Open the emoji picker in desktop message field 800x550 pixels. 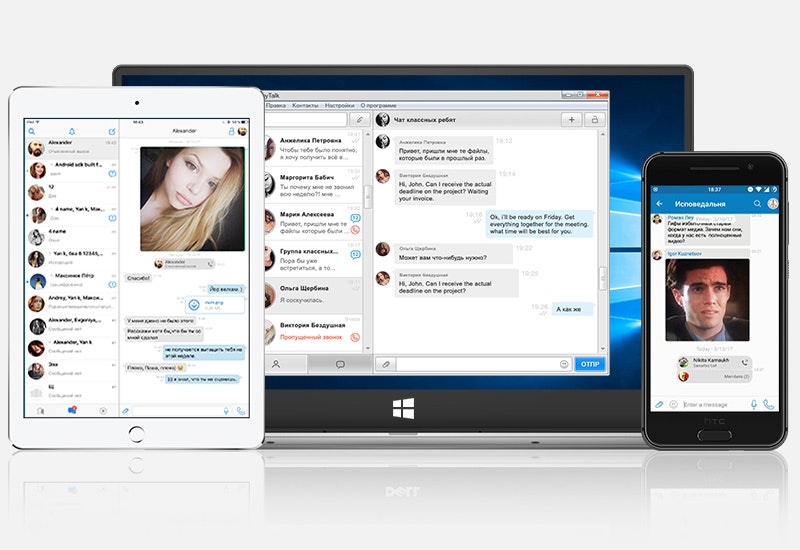564,364
